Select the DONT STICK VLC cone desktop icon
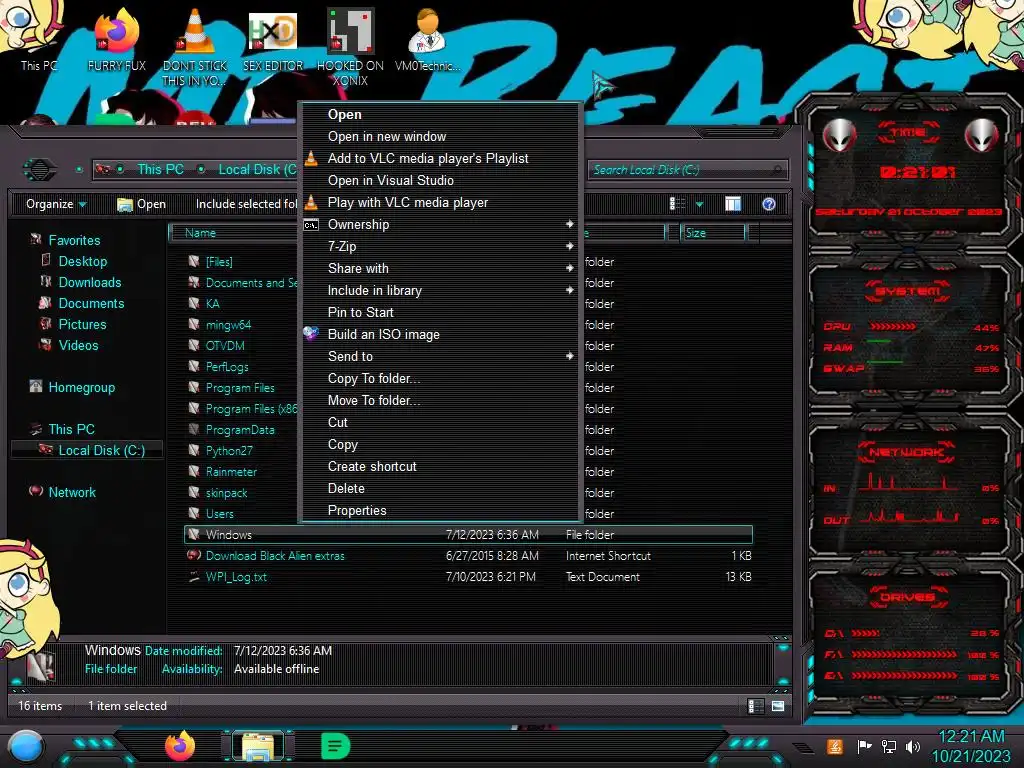This screenshot has width=1024, height=768. tap(195, 47)
